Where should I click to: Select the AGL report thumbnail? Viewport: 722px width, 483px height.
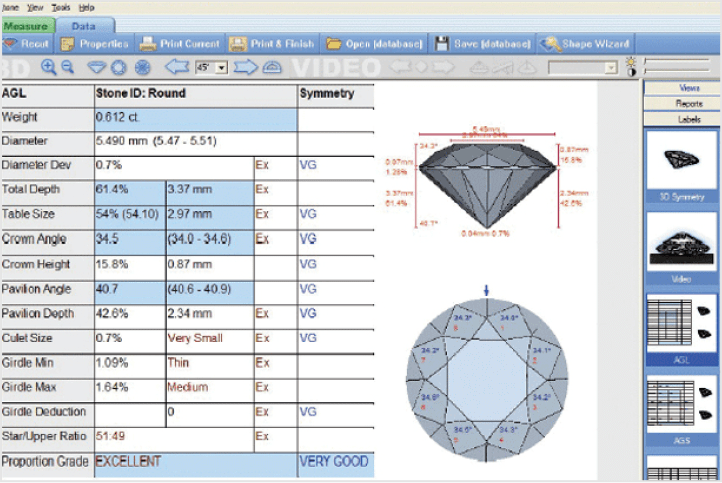(x=681, y=325)
